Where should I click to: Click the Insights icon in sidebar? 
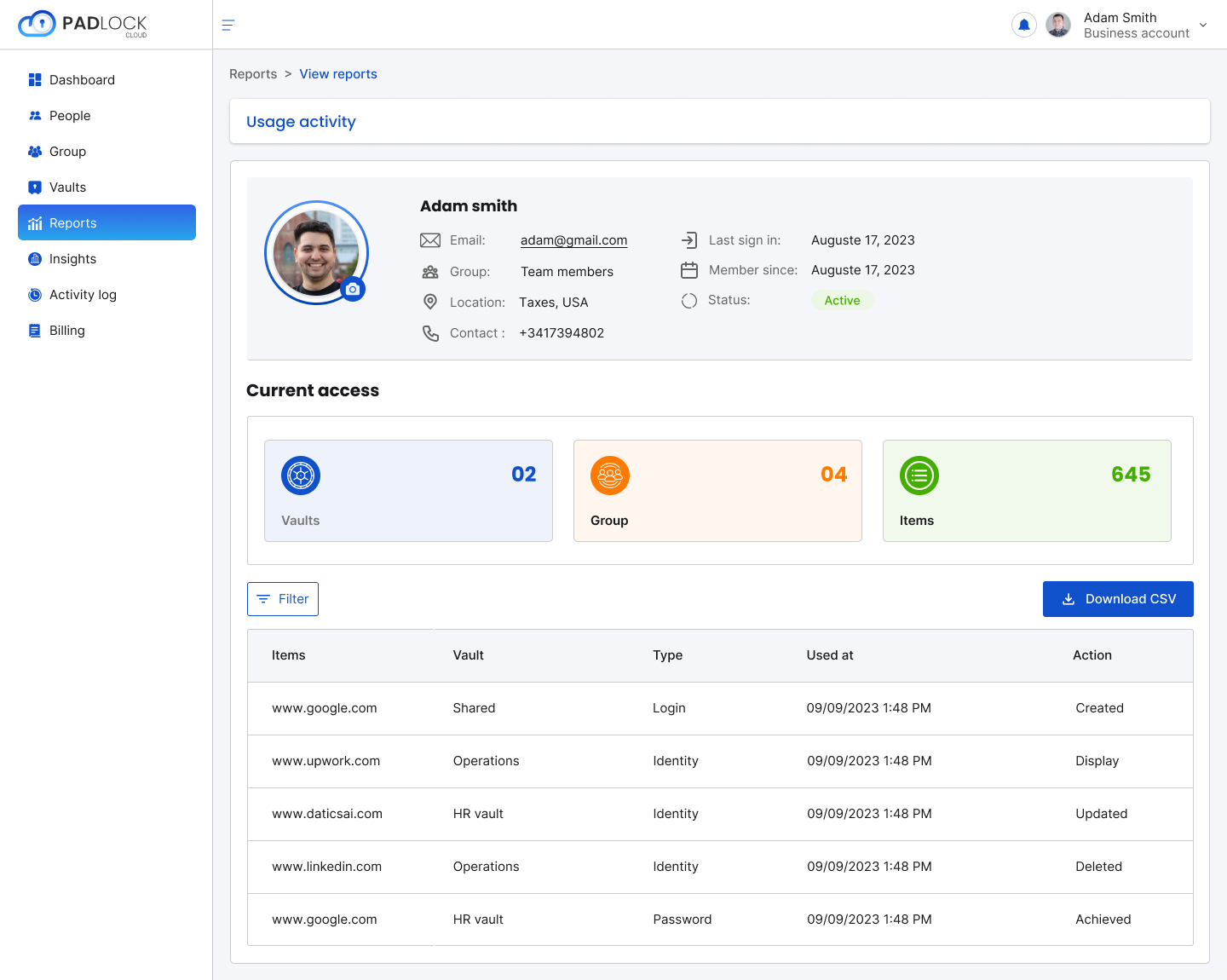click(x=35, y=259)
